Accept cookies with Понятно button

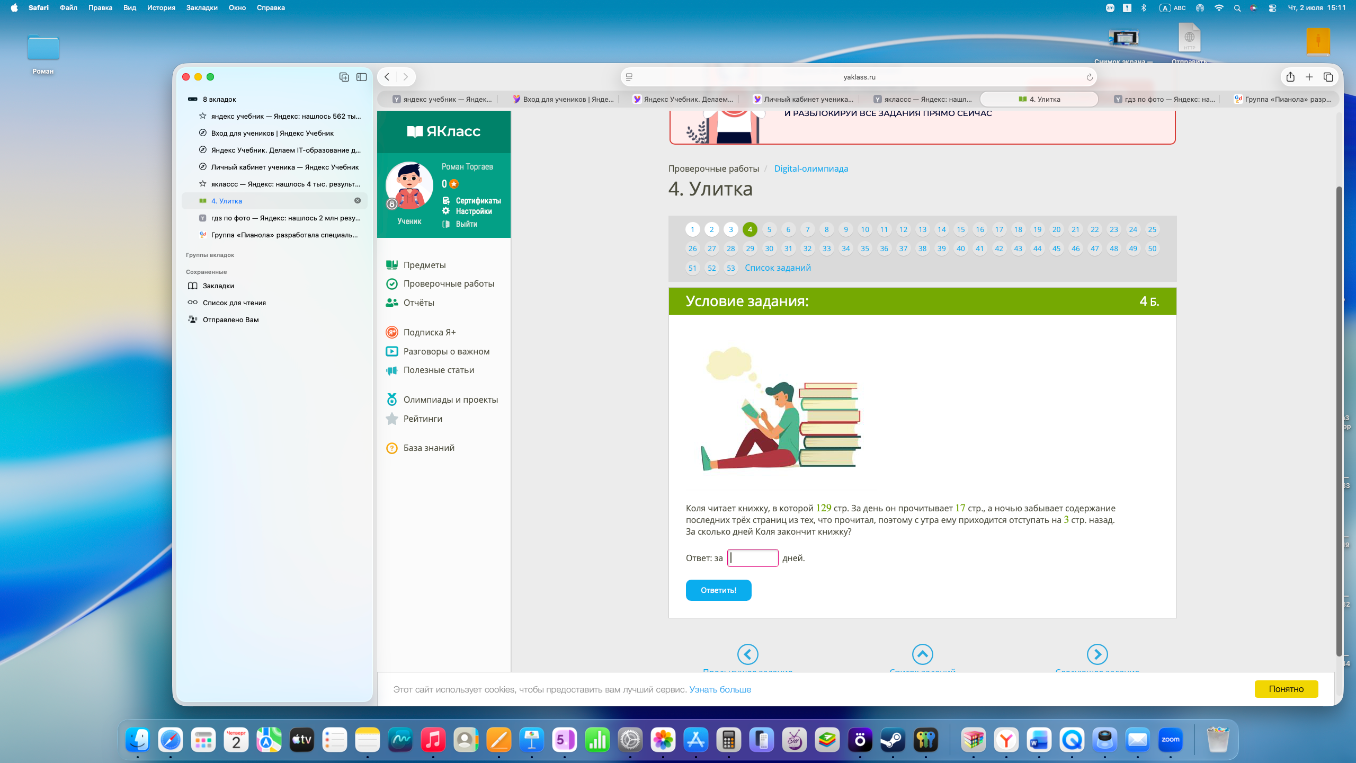click(1286, 689)
